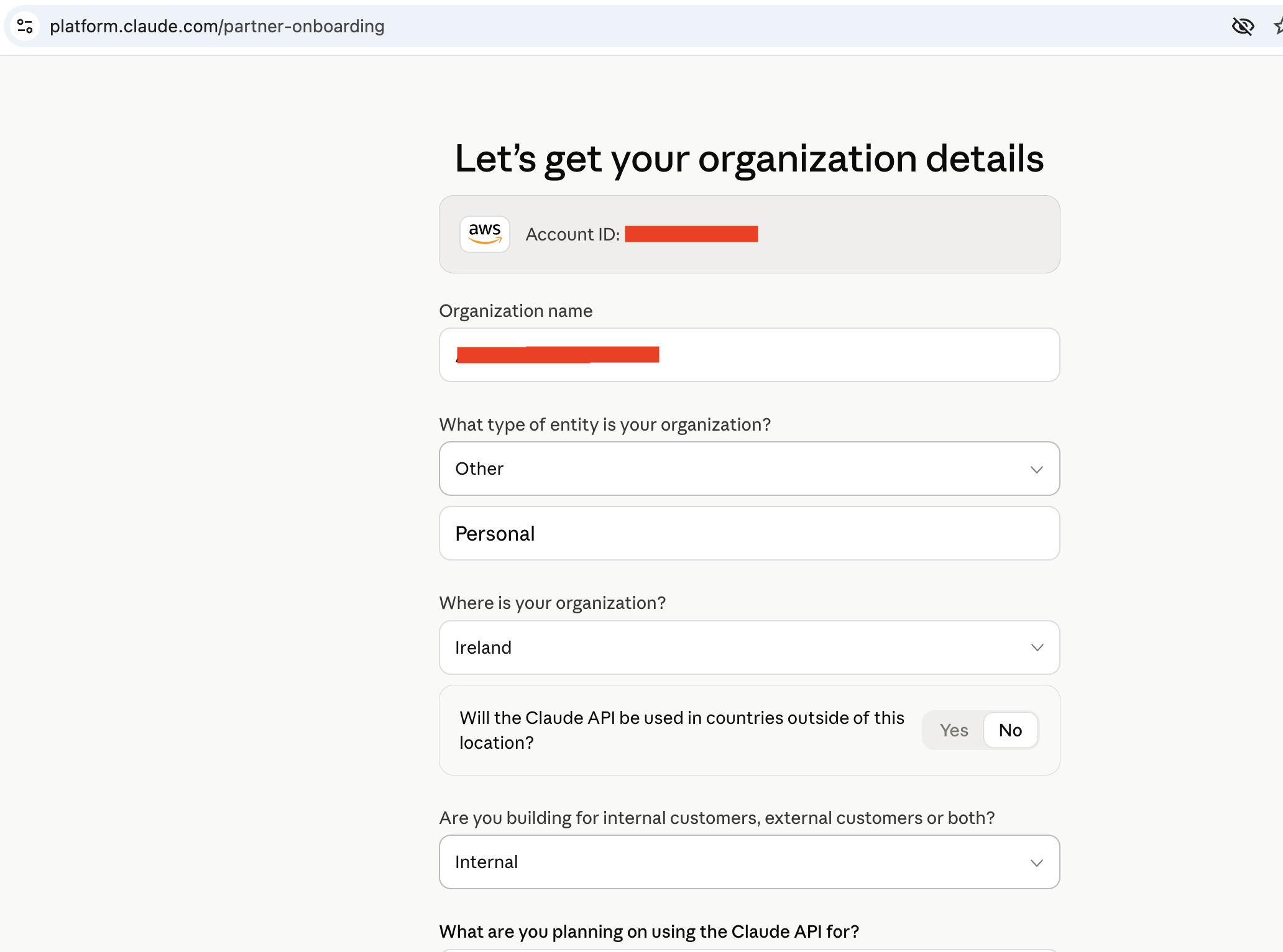1283x952 pixels.
Task: Open the country dropdown showing Ireland
Action: click(749, 648)
